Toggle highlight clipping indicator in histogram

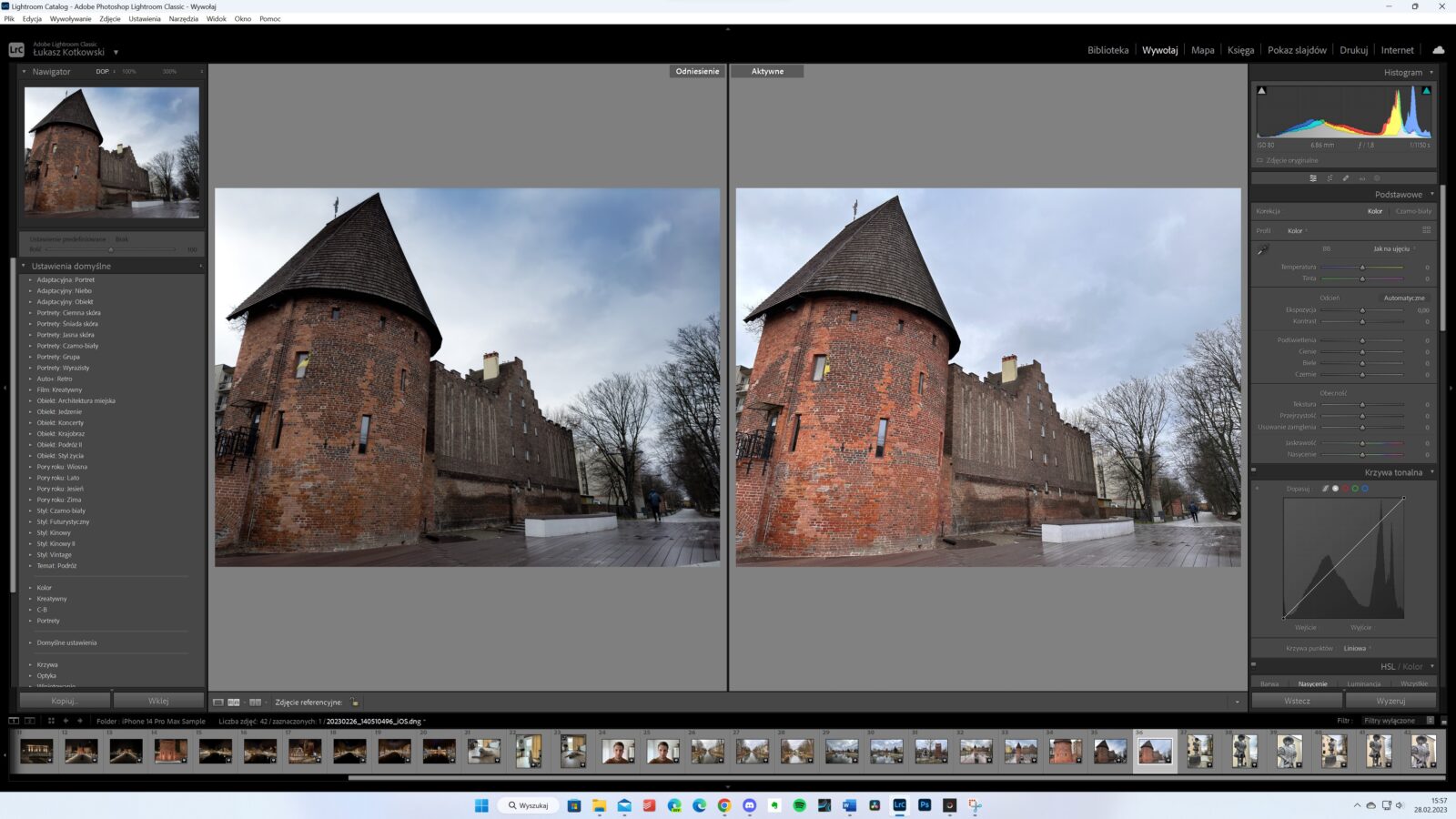1426,90
